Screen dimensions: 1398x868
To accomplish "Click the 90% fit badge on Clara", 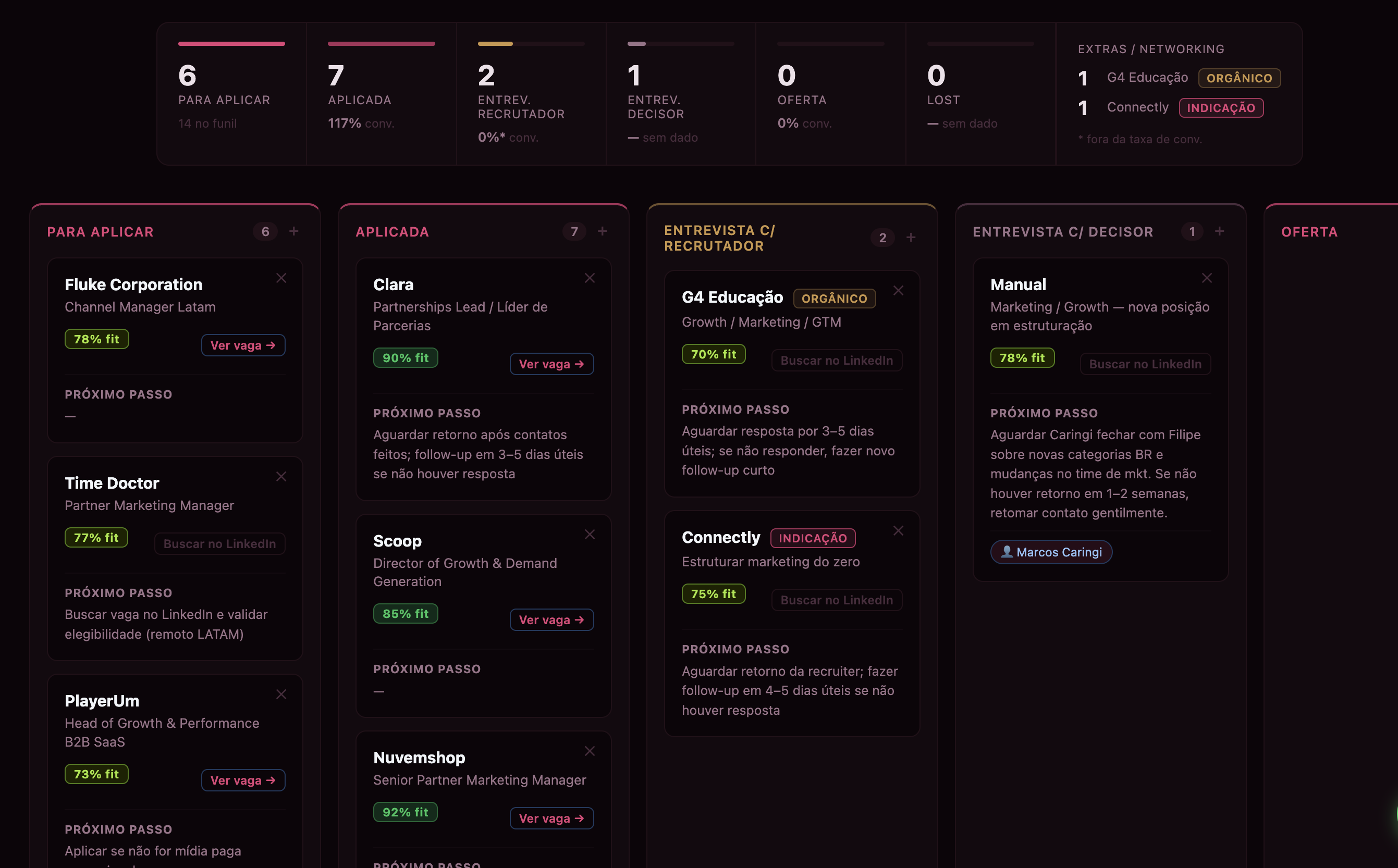I will (405, 357).
